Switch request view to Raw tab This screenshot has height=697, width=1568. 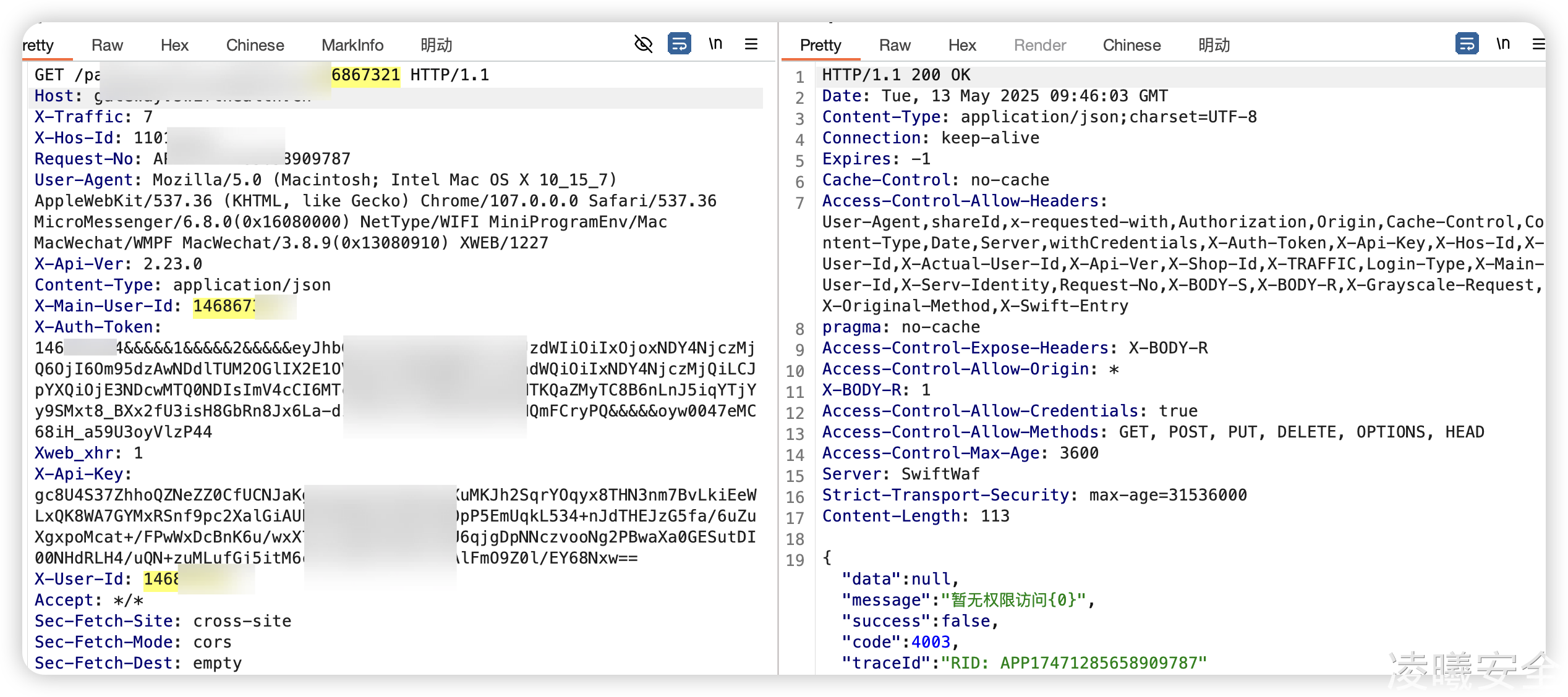[x=107, y=45]
